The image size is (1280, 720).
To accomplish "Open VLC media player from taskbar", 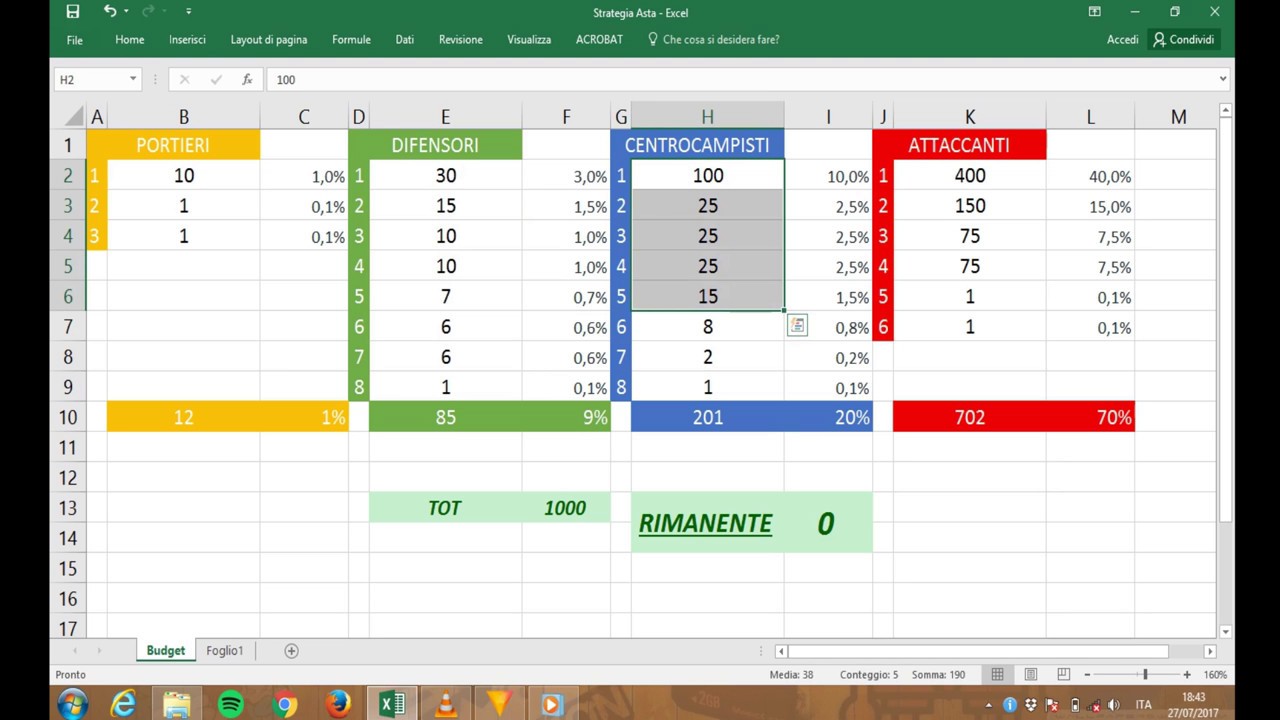I will pyautogui.click(x=445, y=704).
